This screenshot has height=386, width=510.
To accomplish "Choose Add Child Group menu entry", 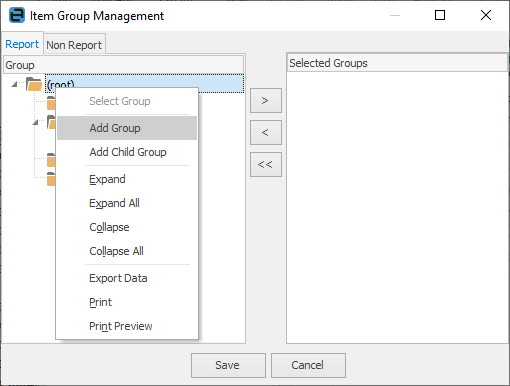I will tap(127, 152).
